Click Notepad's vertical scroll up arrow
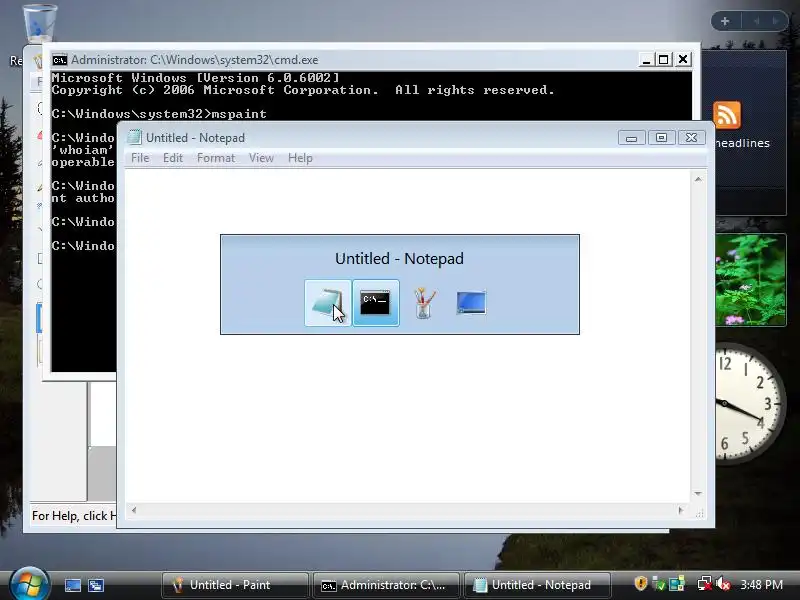This screenshot has height=600, width=800. click(698, 179)
